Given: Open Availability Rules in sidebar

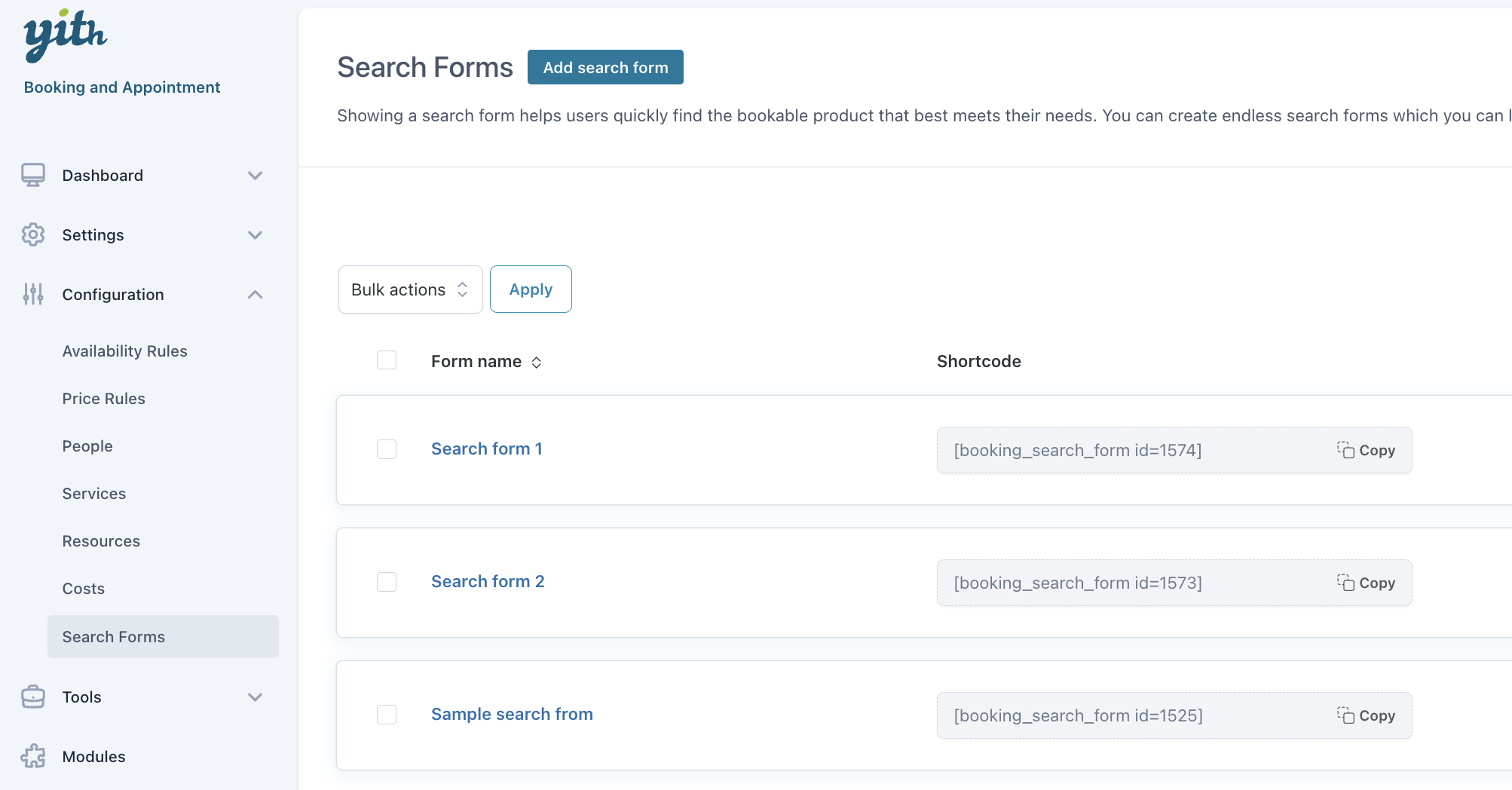Looking at the screenshot, I should pos(124,351).
